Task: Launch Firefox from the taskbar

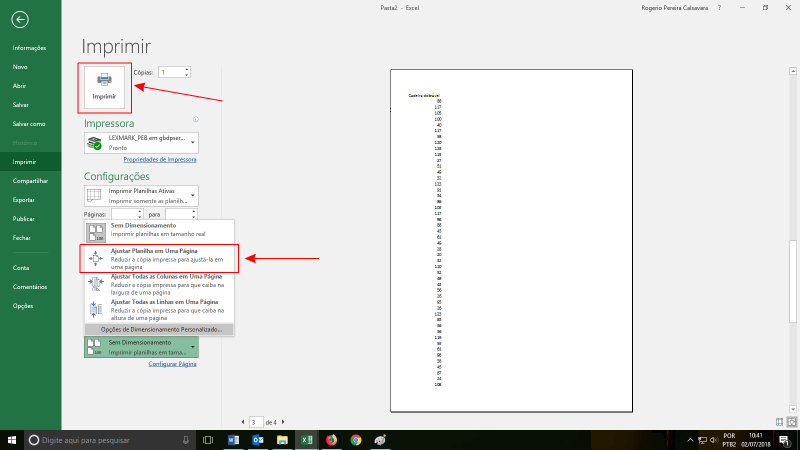Action: pyautogui.click(x=332, y=439)
